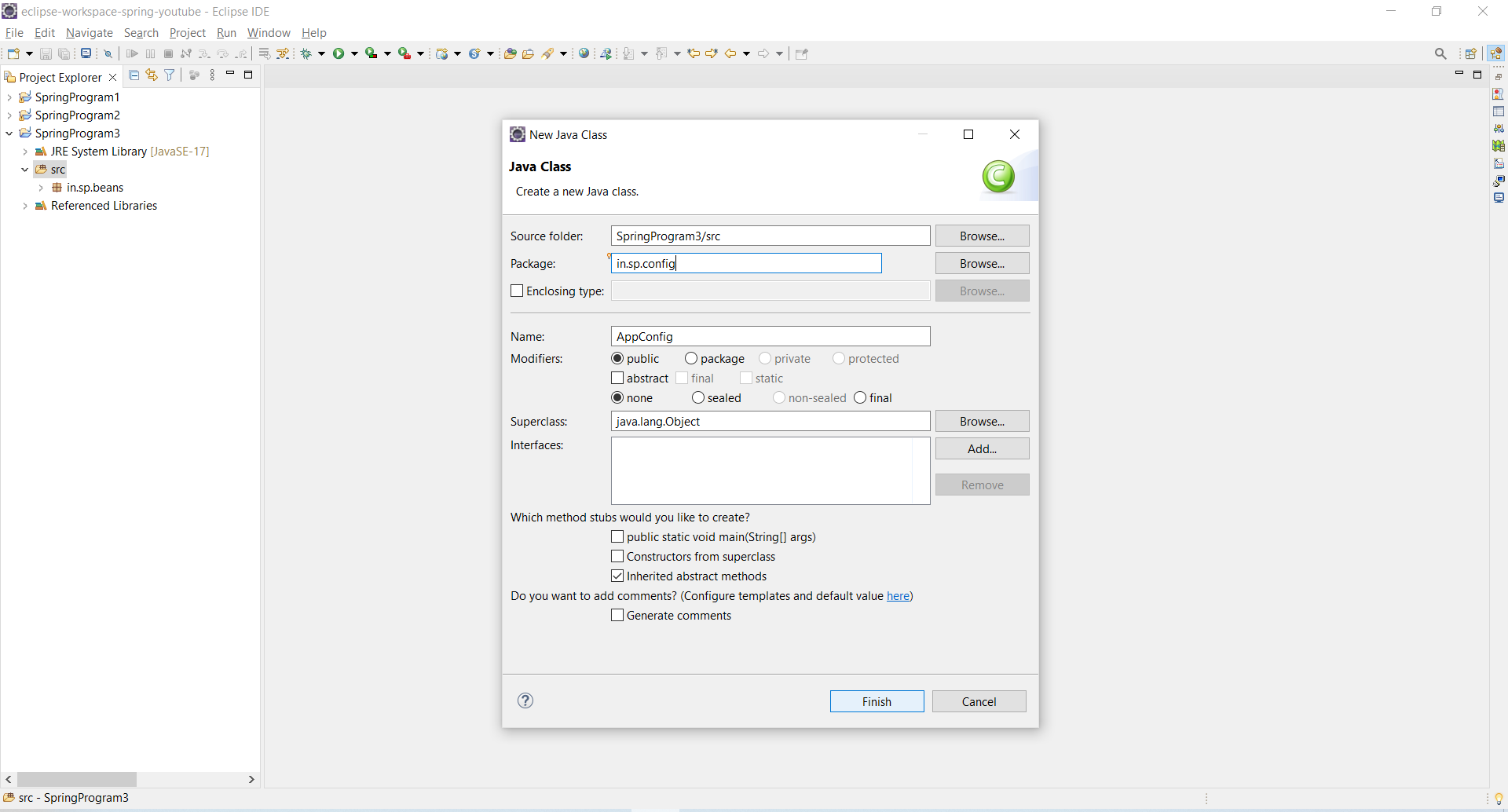Click the Open Perspective icon
This screenshot has width=1508, height=812.
pos(1471,53)
